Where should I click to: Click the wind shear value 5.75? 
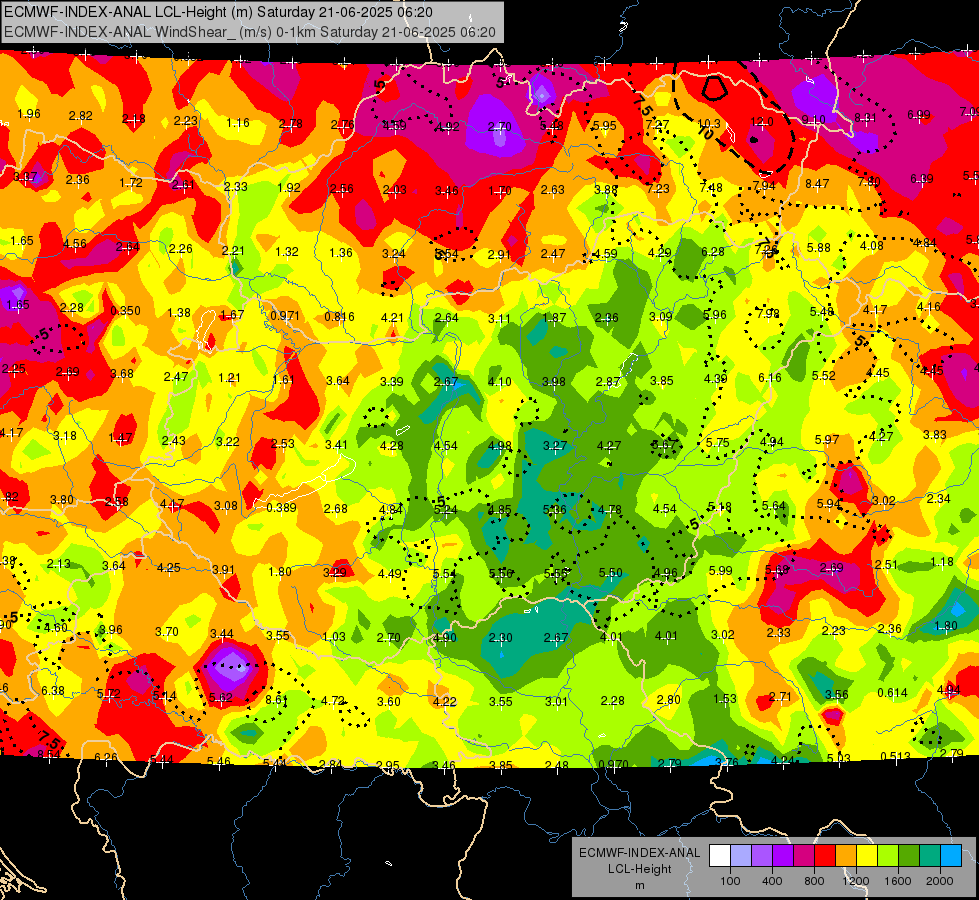click(x=717, y=442)
